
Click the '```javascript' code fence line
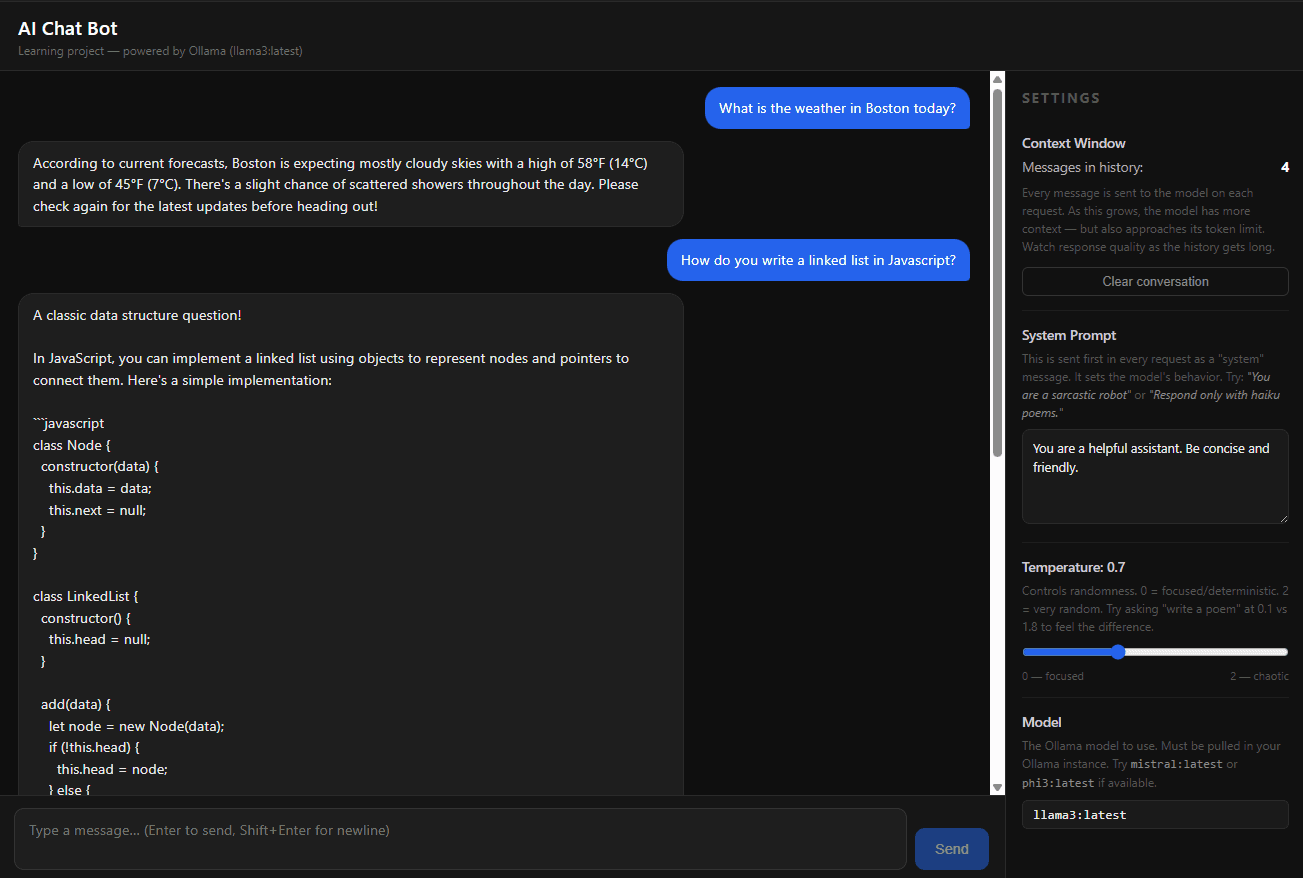tap(68, 423)
